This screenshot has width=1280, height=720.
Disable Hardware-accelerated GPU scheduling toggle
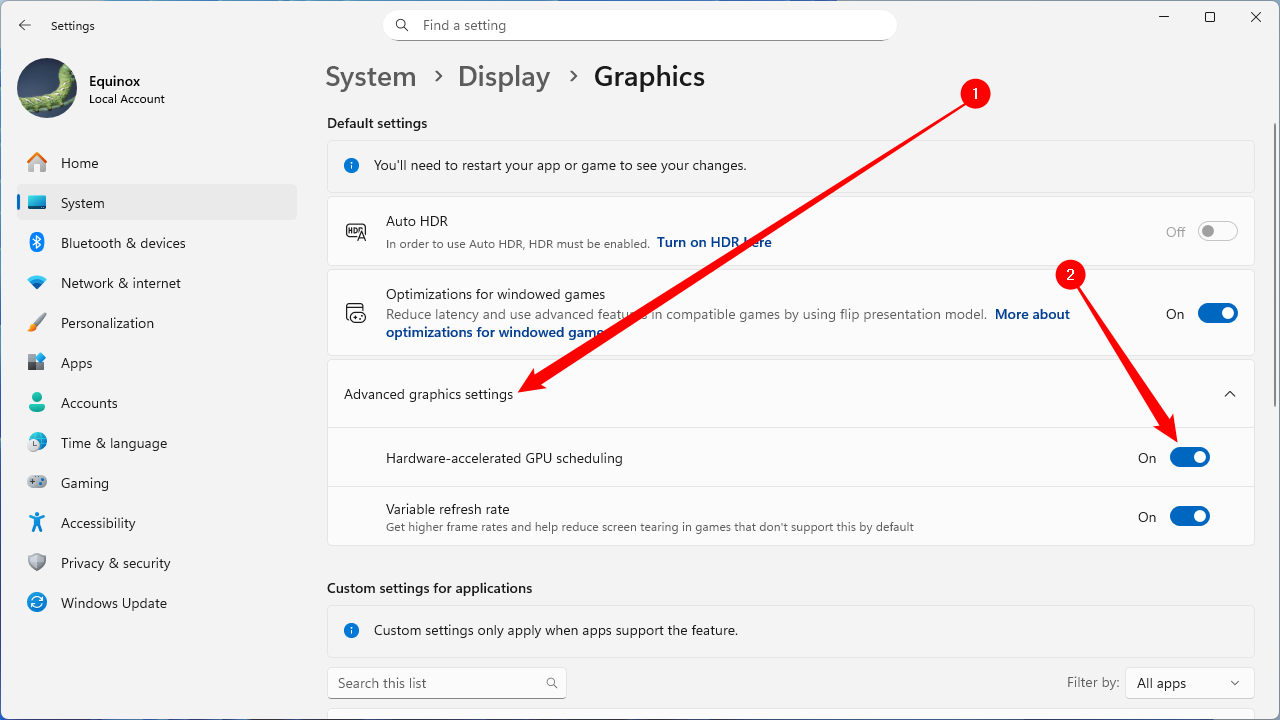1189,457
